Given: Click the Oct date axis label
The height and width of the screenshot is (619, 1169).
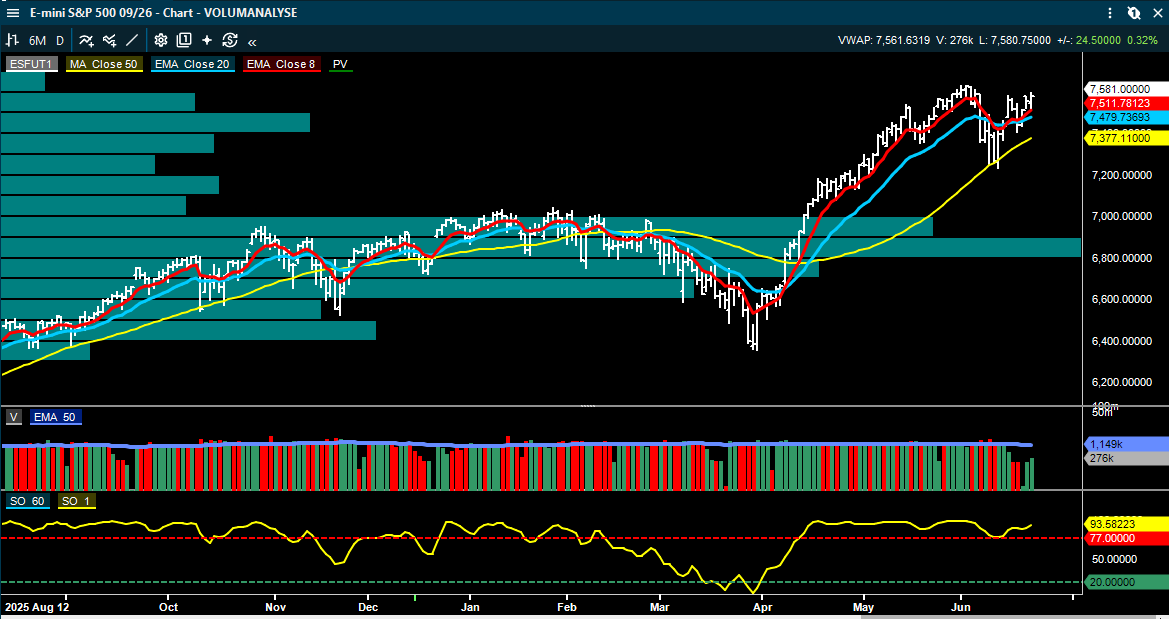Looking at the screenshot, I should [x=168, y=606].
